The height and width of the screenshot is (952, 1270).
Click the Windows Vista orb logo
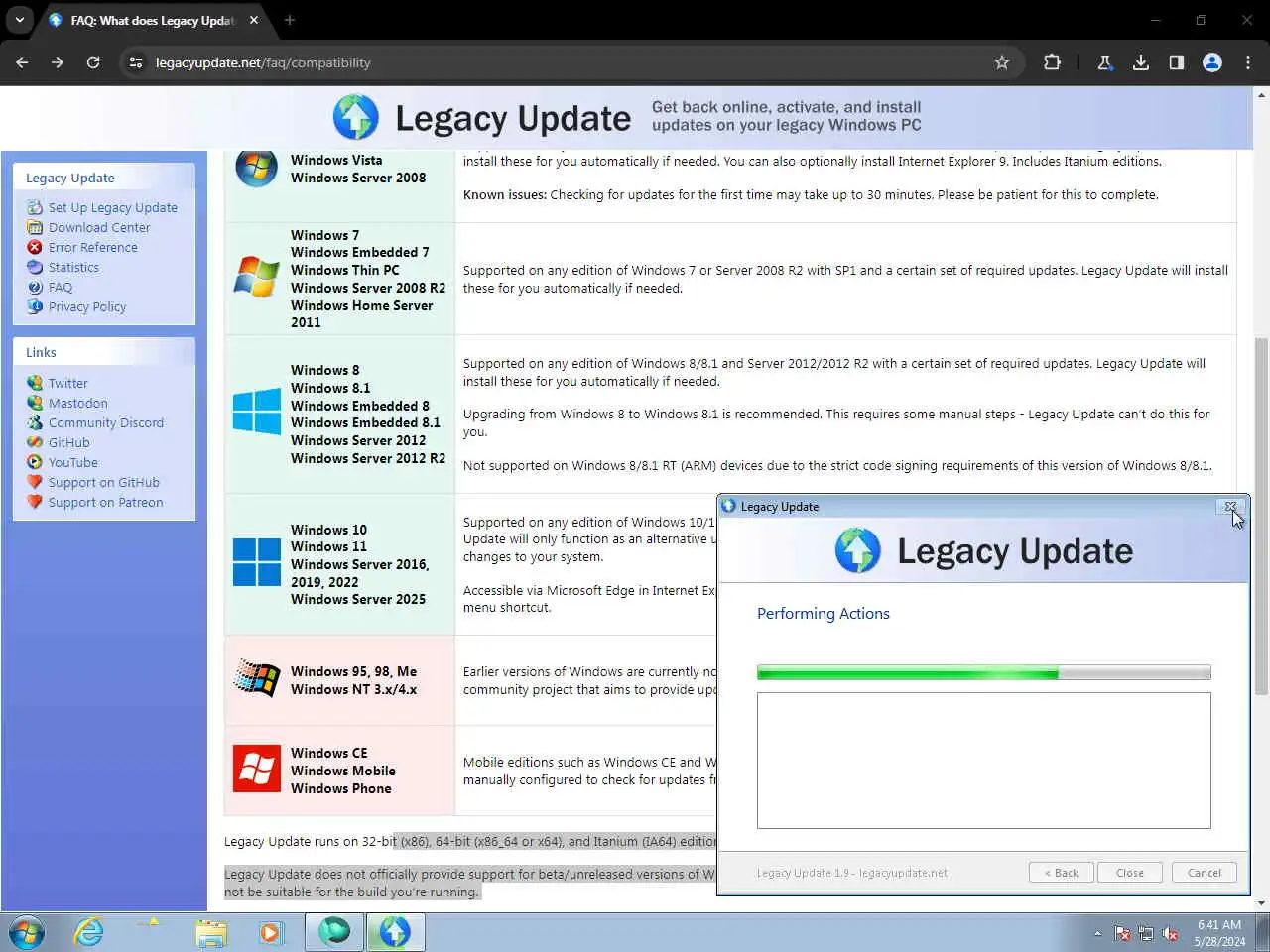[256, 168]
